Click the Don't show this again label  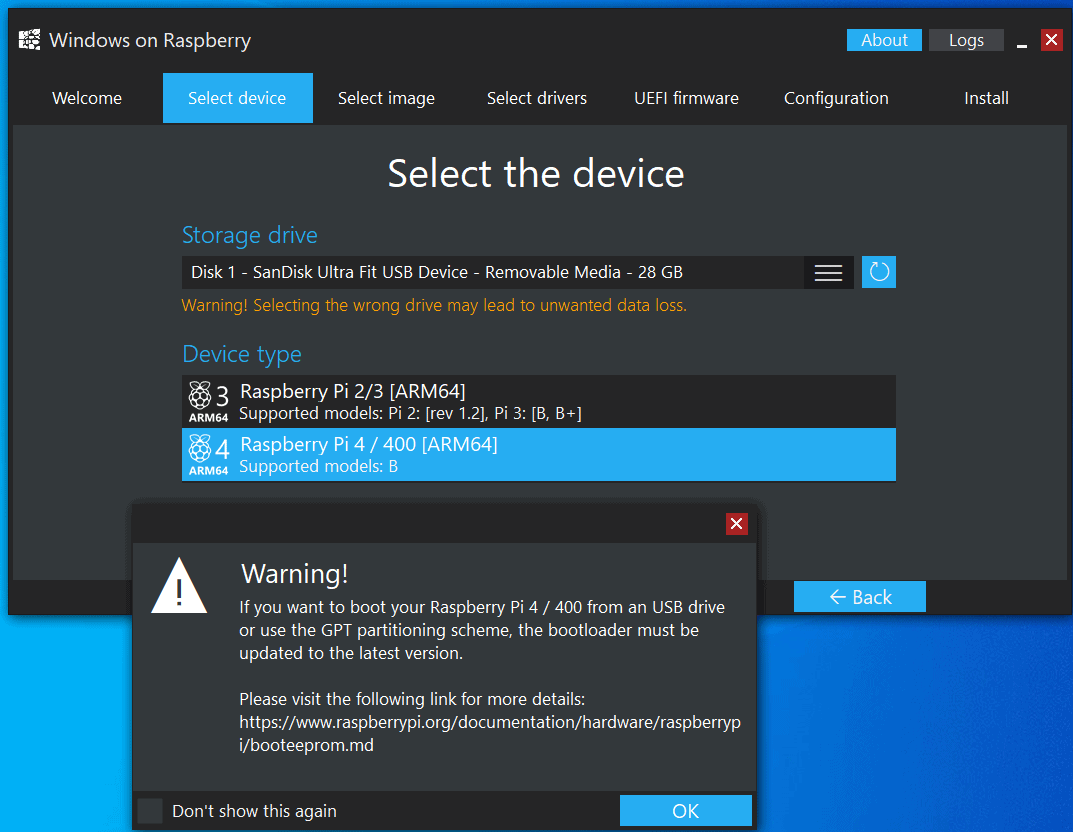point(254,811)
